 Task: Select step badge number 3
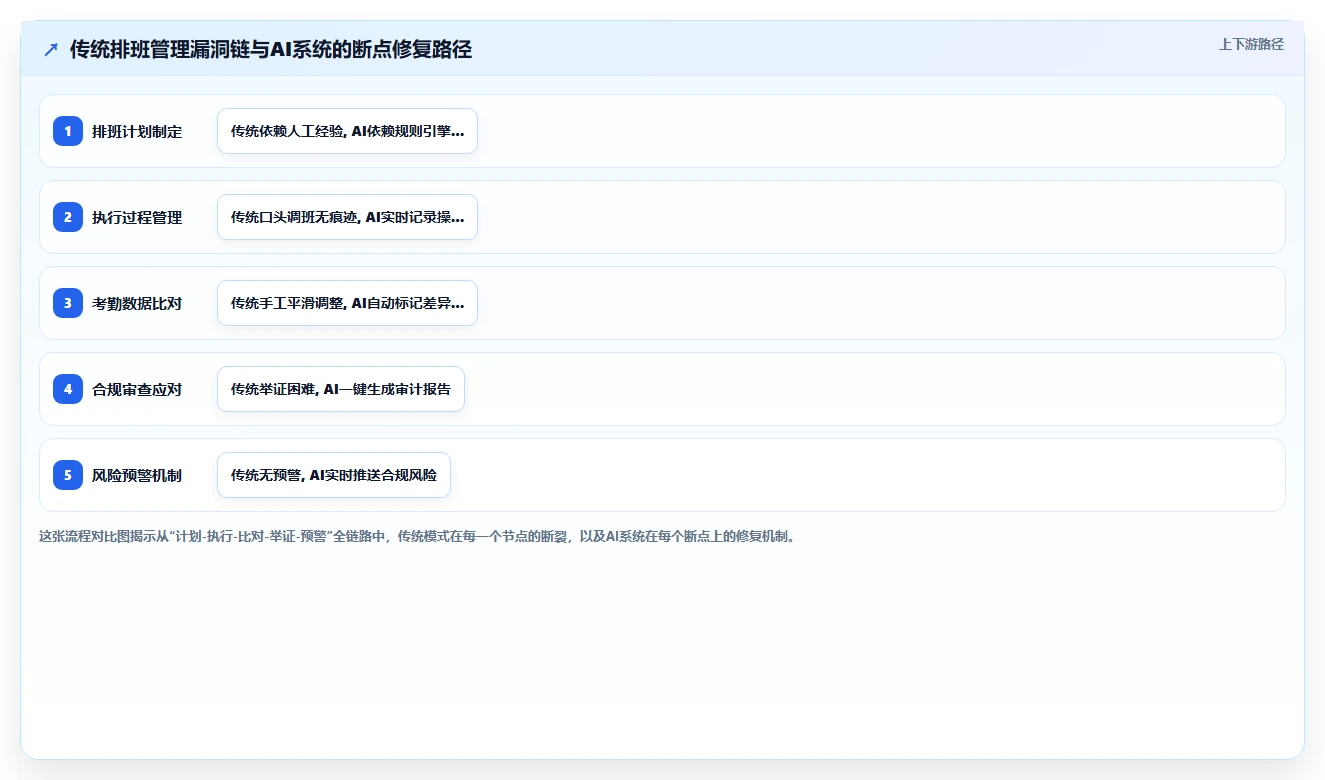click(x=68, y=303)
